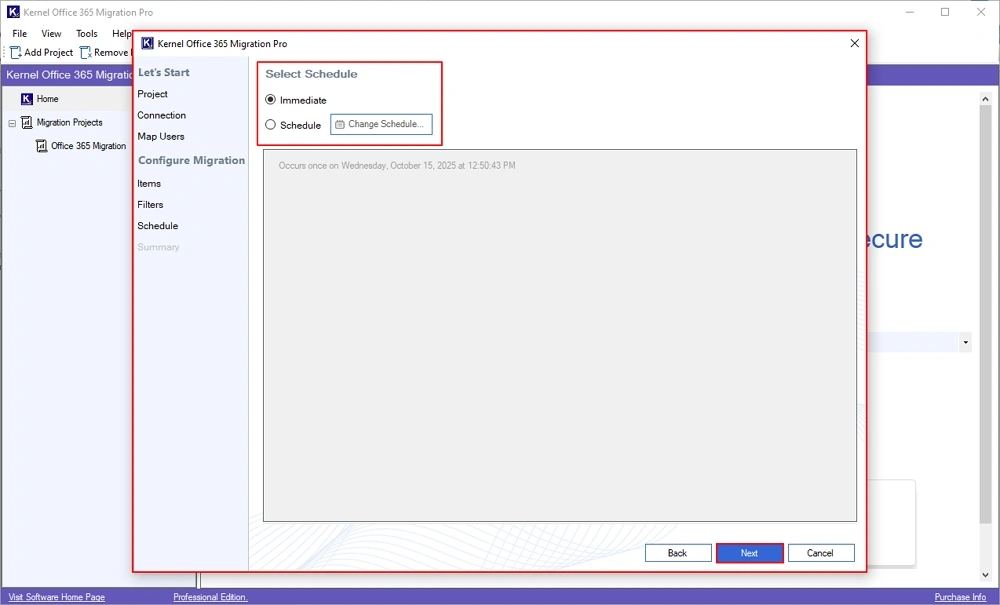Image resolution: width=1000 pixels, height=605 pixels.
Task: Open the View menu
Action: pos(51,33)
